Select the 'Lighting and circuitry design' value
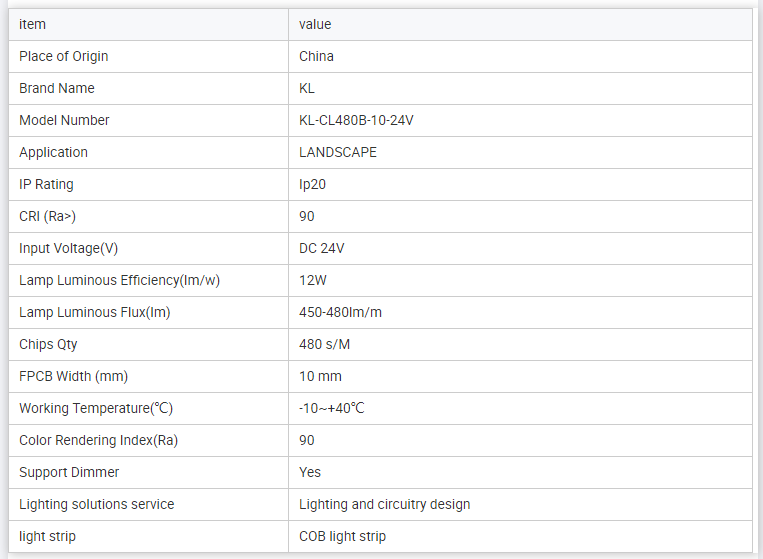Screen dimensions: 763x559 (x=384, y=504)
